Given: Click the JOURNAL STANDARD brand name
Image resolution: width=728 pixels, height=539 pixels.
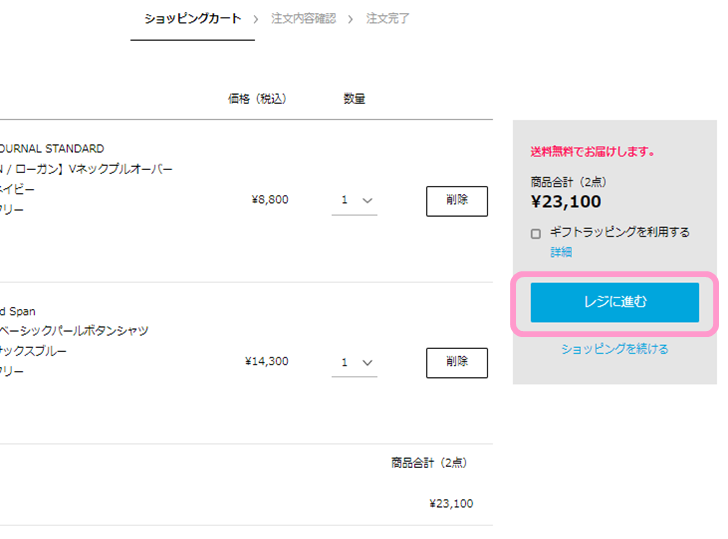Looking at the screenshot, I should (x=52, y=149).
